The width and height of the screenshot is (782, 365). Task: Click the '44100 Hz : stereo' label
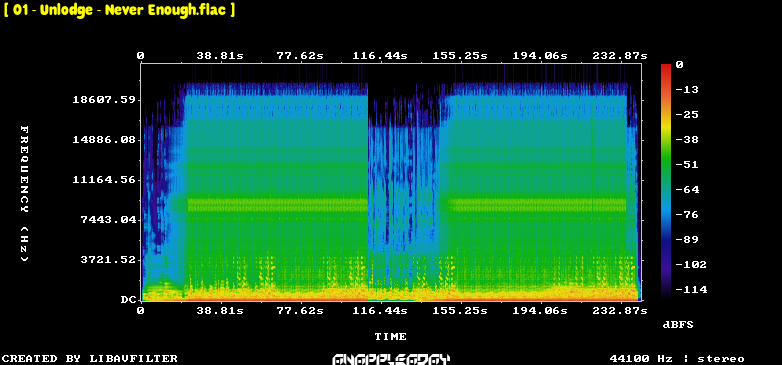tap(677, 359)
